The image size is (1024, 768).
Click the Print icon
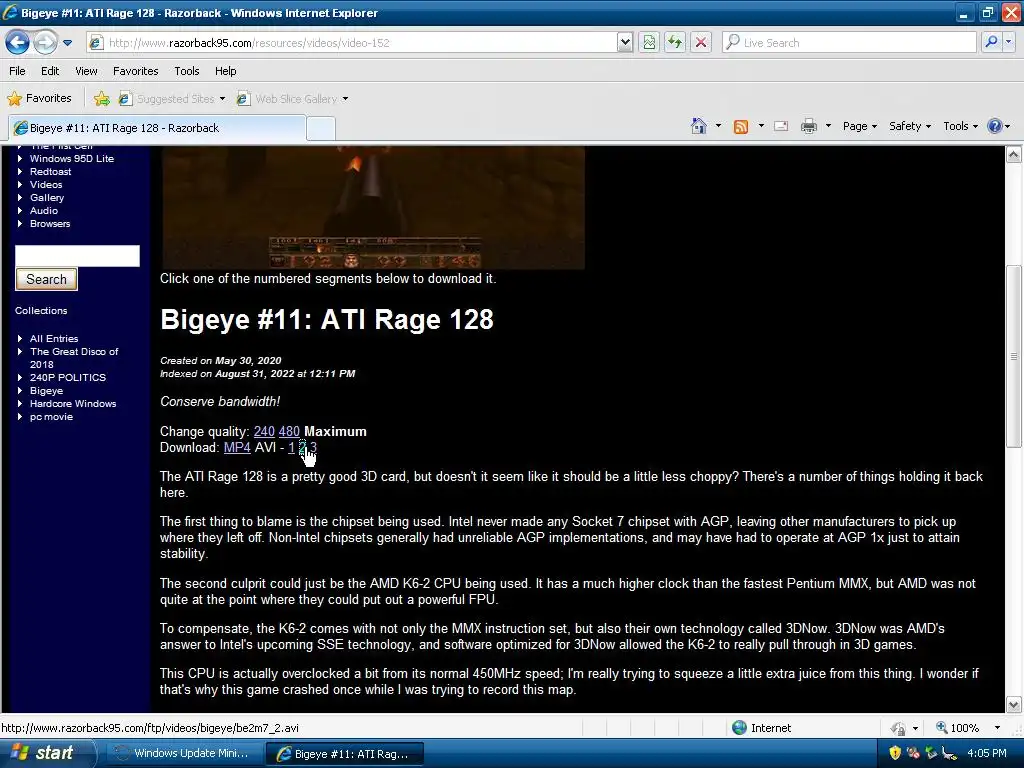tap(808, 126)
